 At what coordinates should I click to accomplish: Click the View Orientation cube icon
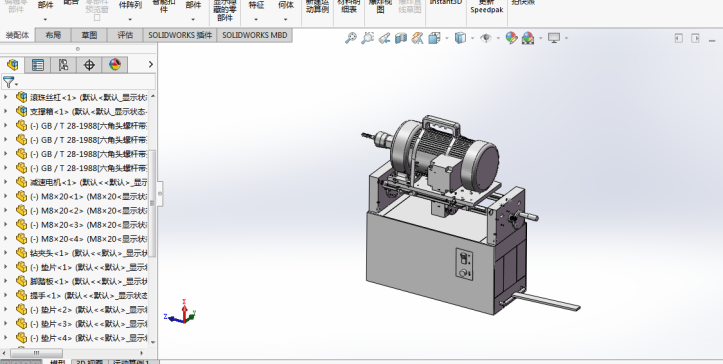click(x=434, y=38)
